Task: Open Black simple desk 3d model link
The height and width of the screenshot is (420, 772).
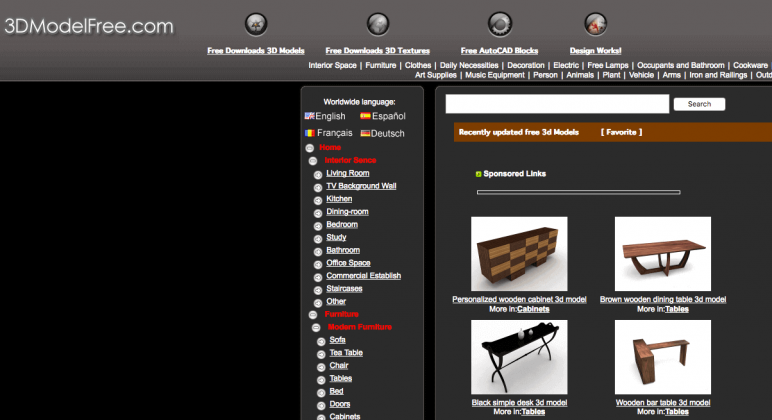Action: (x=519, y=402)
